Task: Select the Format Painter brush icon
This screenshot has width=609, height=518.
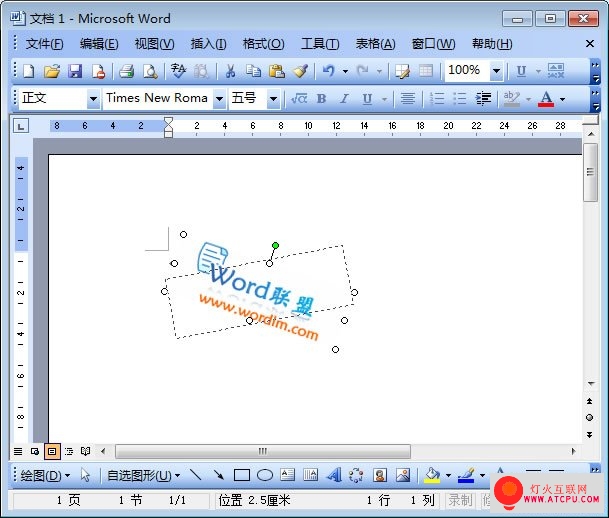Action: 300,71
